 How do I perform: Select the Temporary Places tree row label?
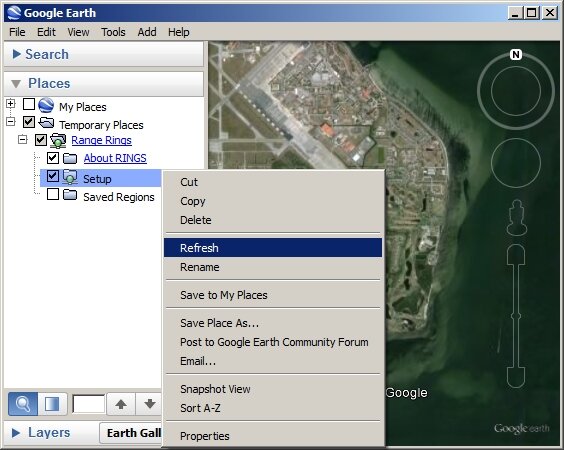(x=101, y=125)
